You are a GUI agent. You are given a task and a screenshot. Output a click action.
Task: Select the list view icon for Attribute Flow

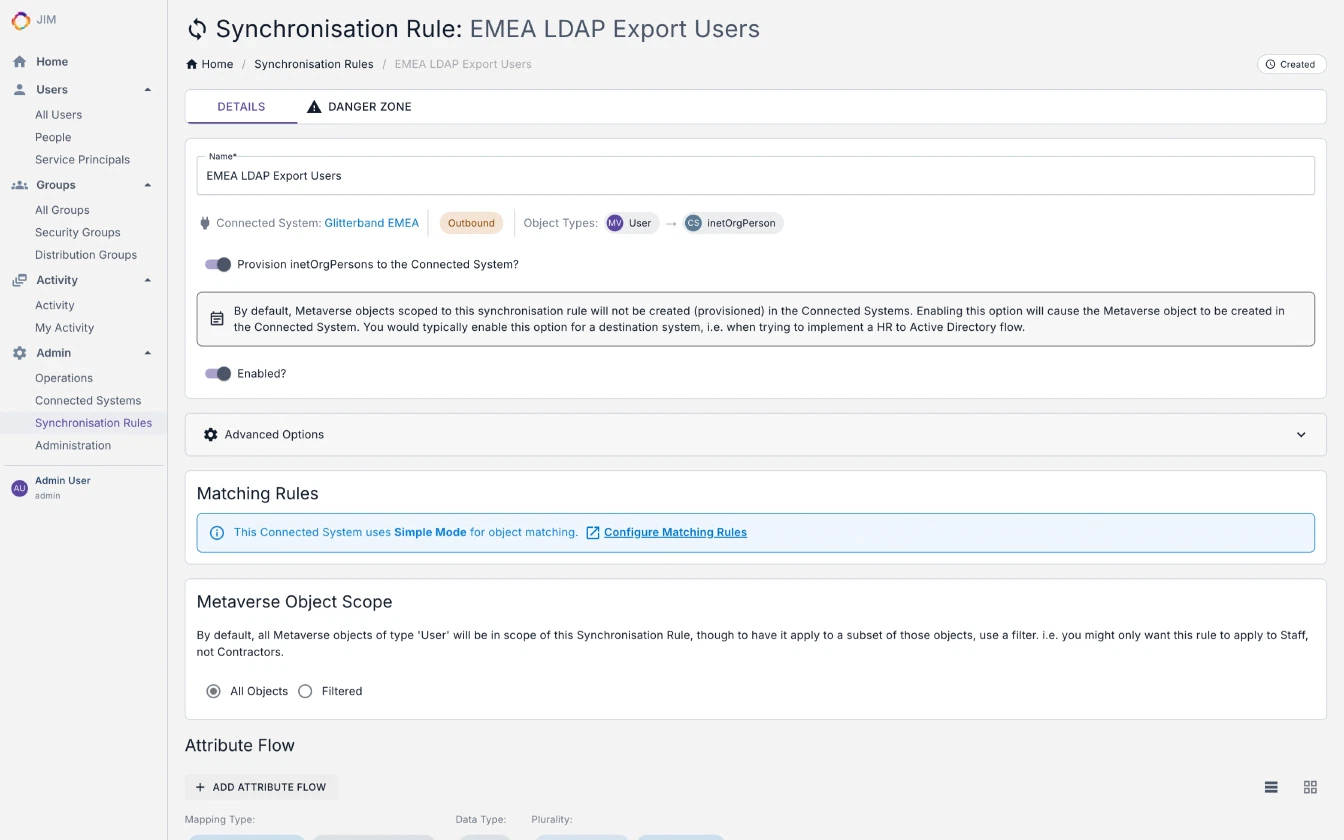click(x=1271, y=787)
